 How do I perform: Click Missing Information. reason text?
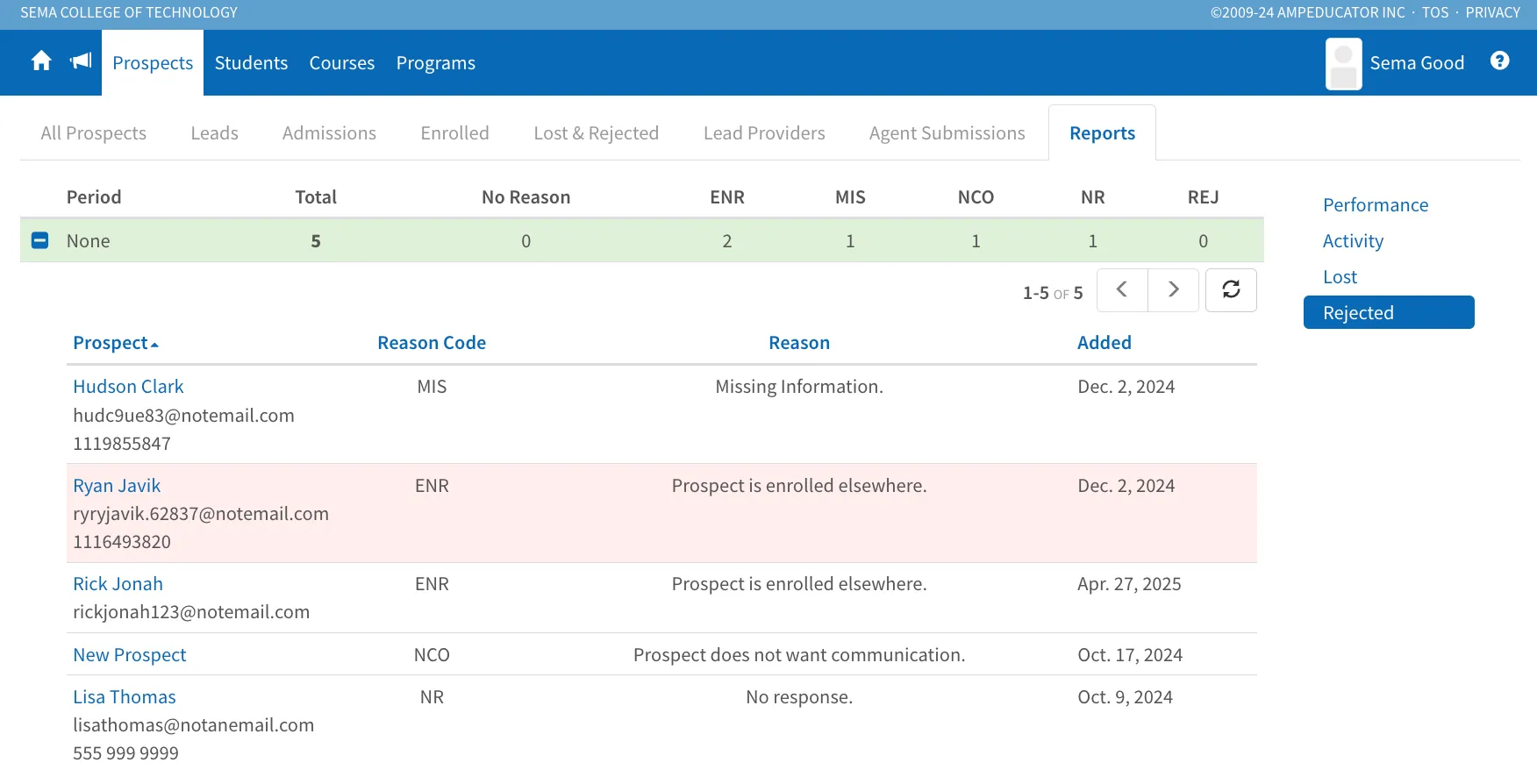pyautogui.click(x=799, y=387)
